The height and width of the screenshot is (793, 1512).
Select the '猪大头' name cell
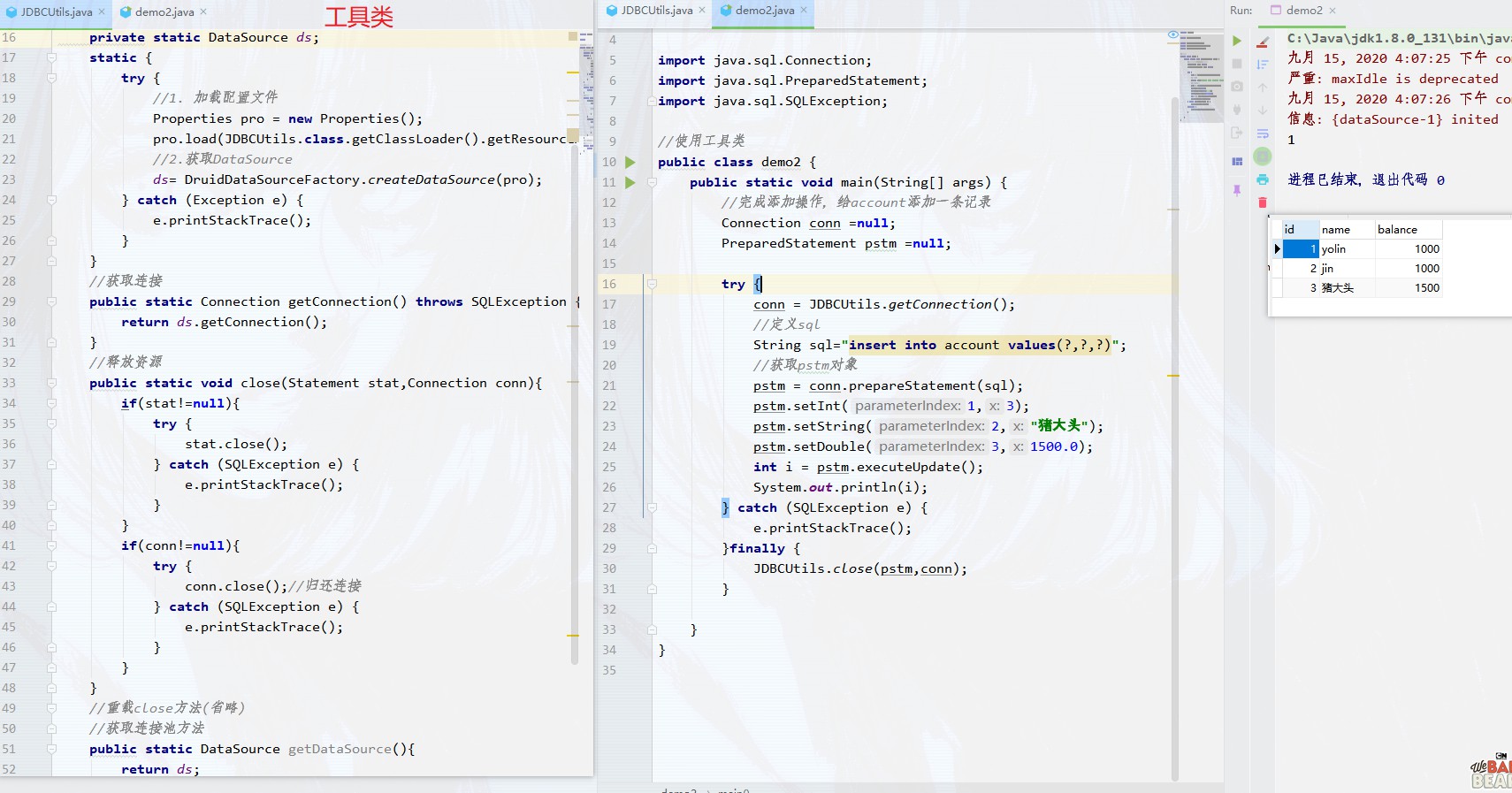[x=1348, y=288]
